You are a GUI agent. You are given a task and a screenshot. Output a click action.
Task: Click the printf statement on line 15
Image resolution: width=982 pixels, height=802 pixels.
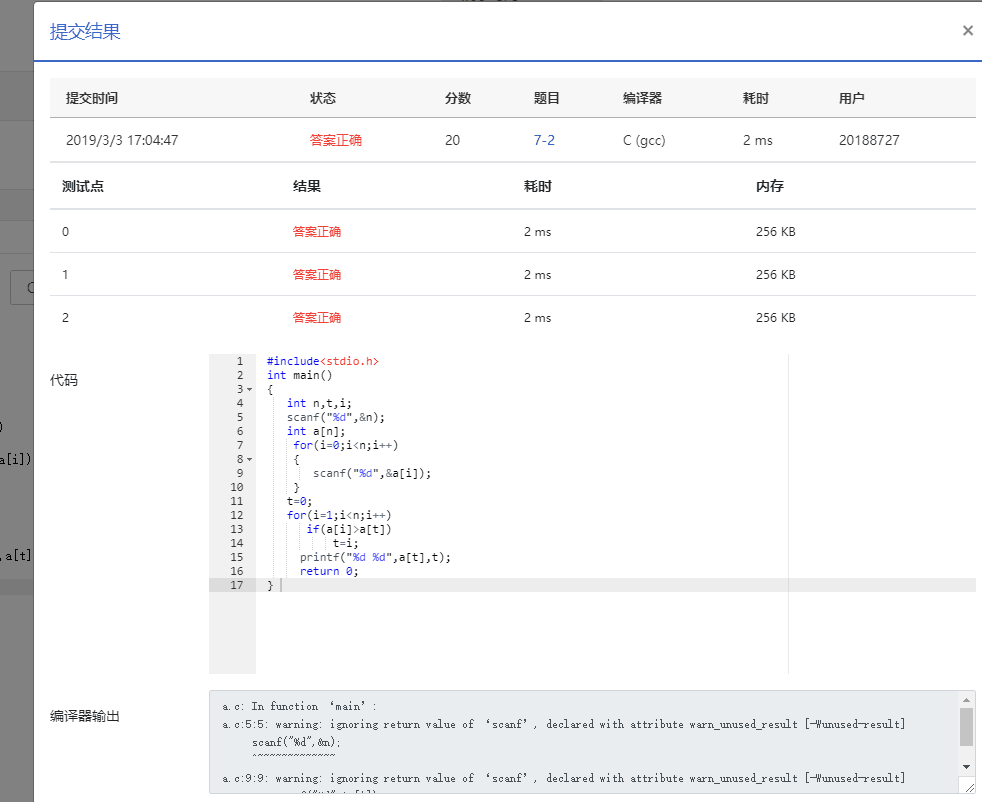point(375,557)
